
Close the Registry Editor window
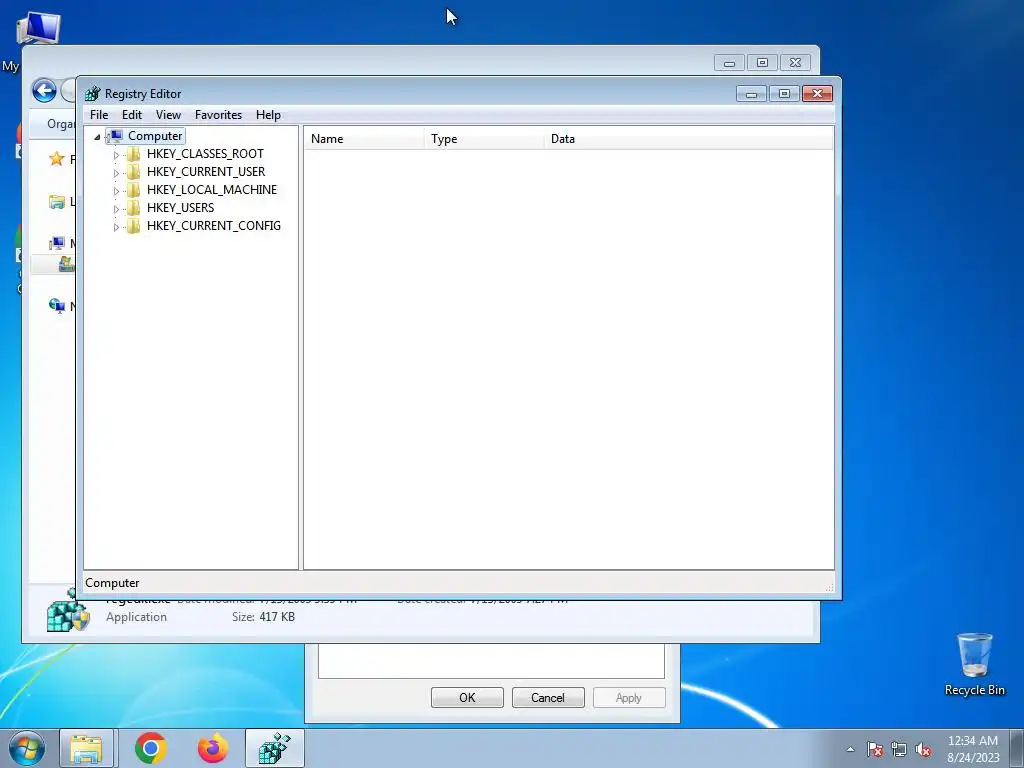[817, 94]
